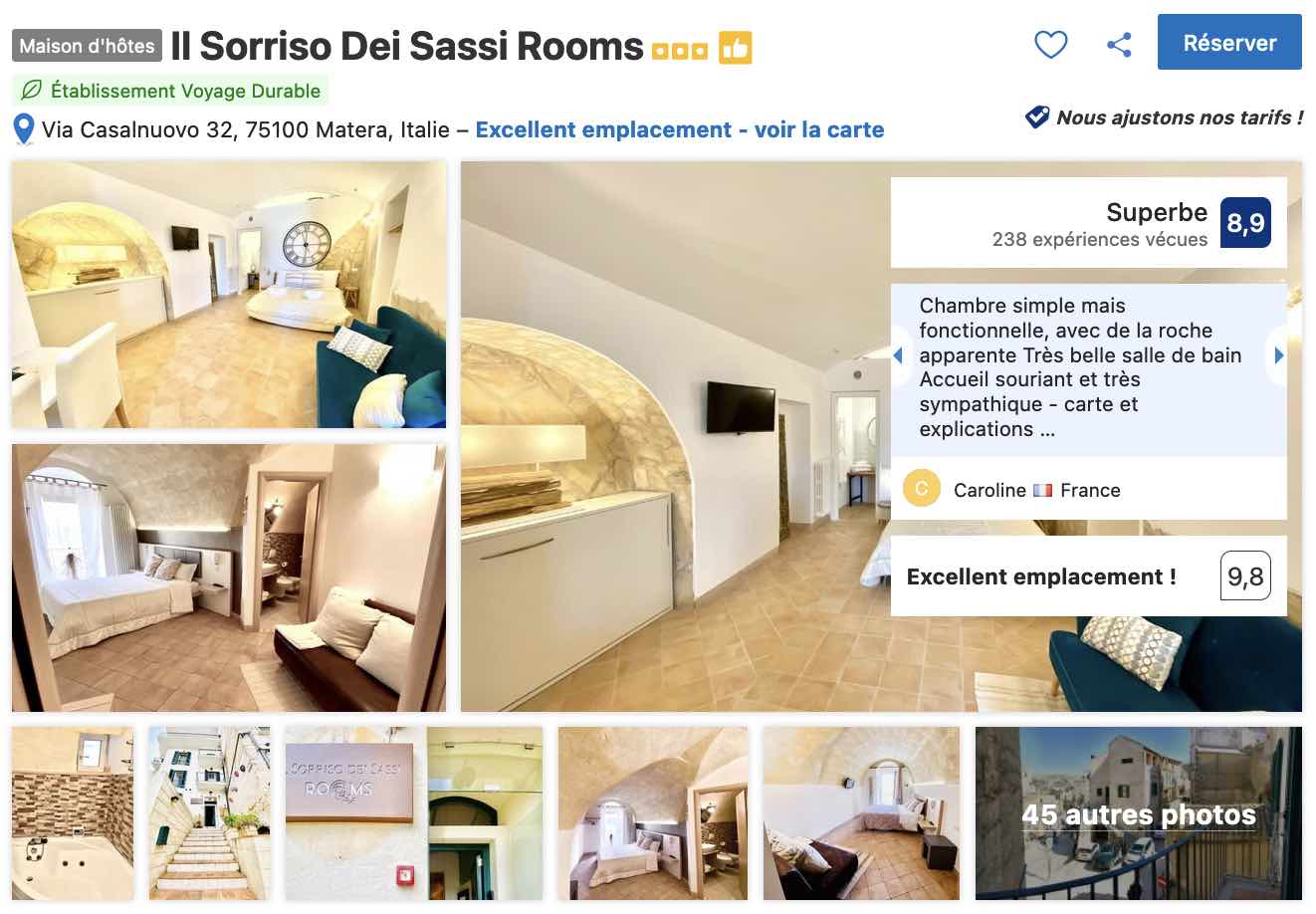Save property with the heart icon

pos(1050,44)
